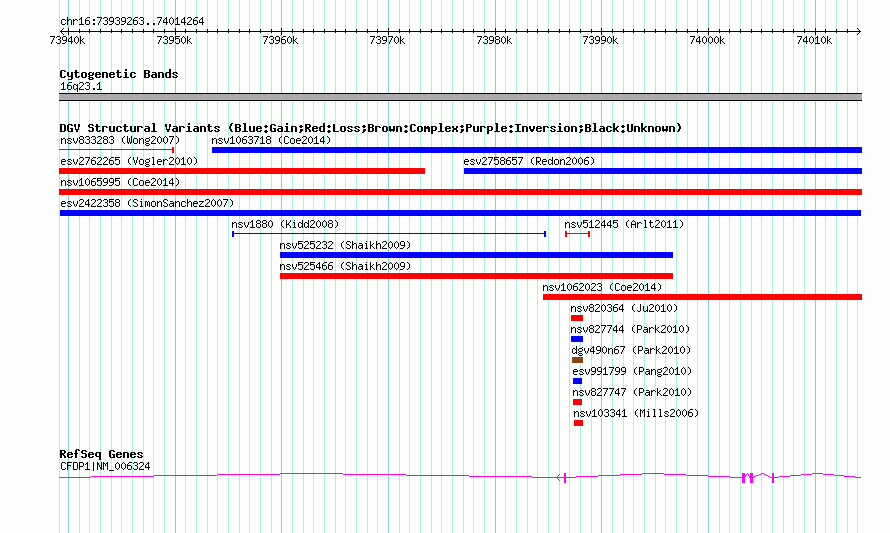Click the 73950k ruler tick label

click(174, 40)
